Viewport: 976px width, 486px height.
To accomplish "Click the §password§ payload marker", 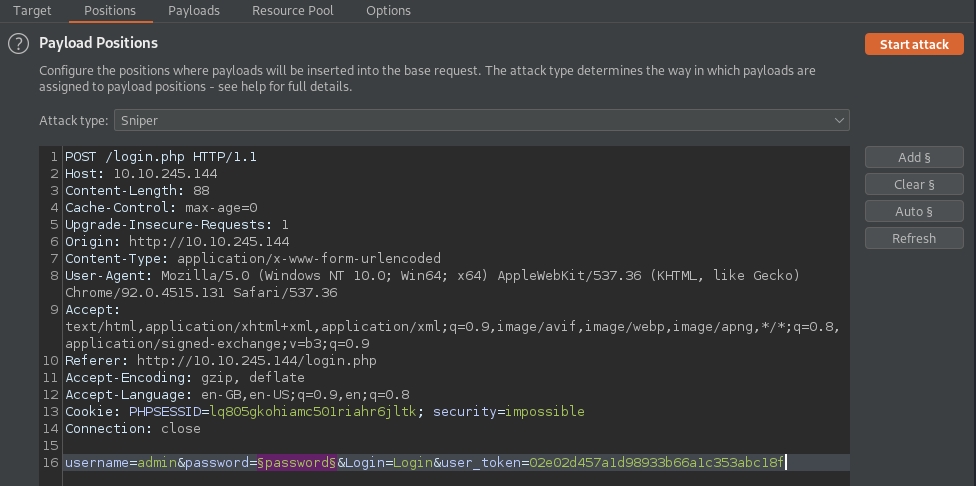I will pyautogui.click(x=296, y=463).
